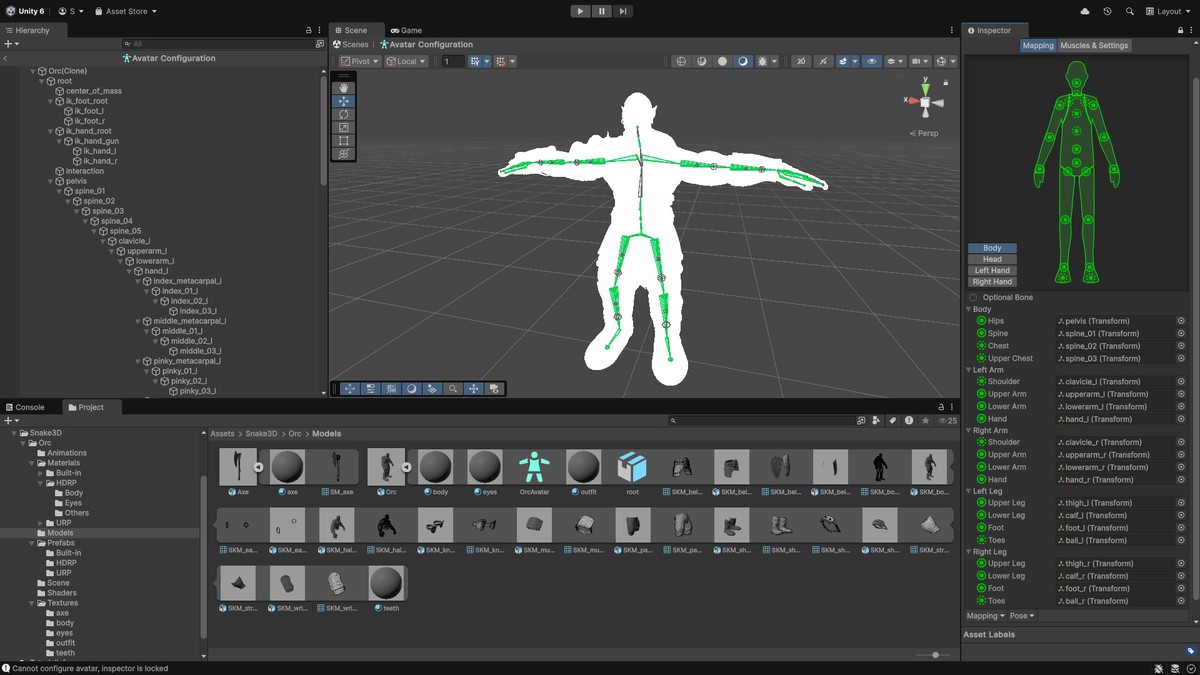Open the Asset Store
This screenshot has width=1200, height=675.
(x=127, y=11)
